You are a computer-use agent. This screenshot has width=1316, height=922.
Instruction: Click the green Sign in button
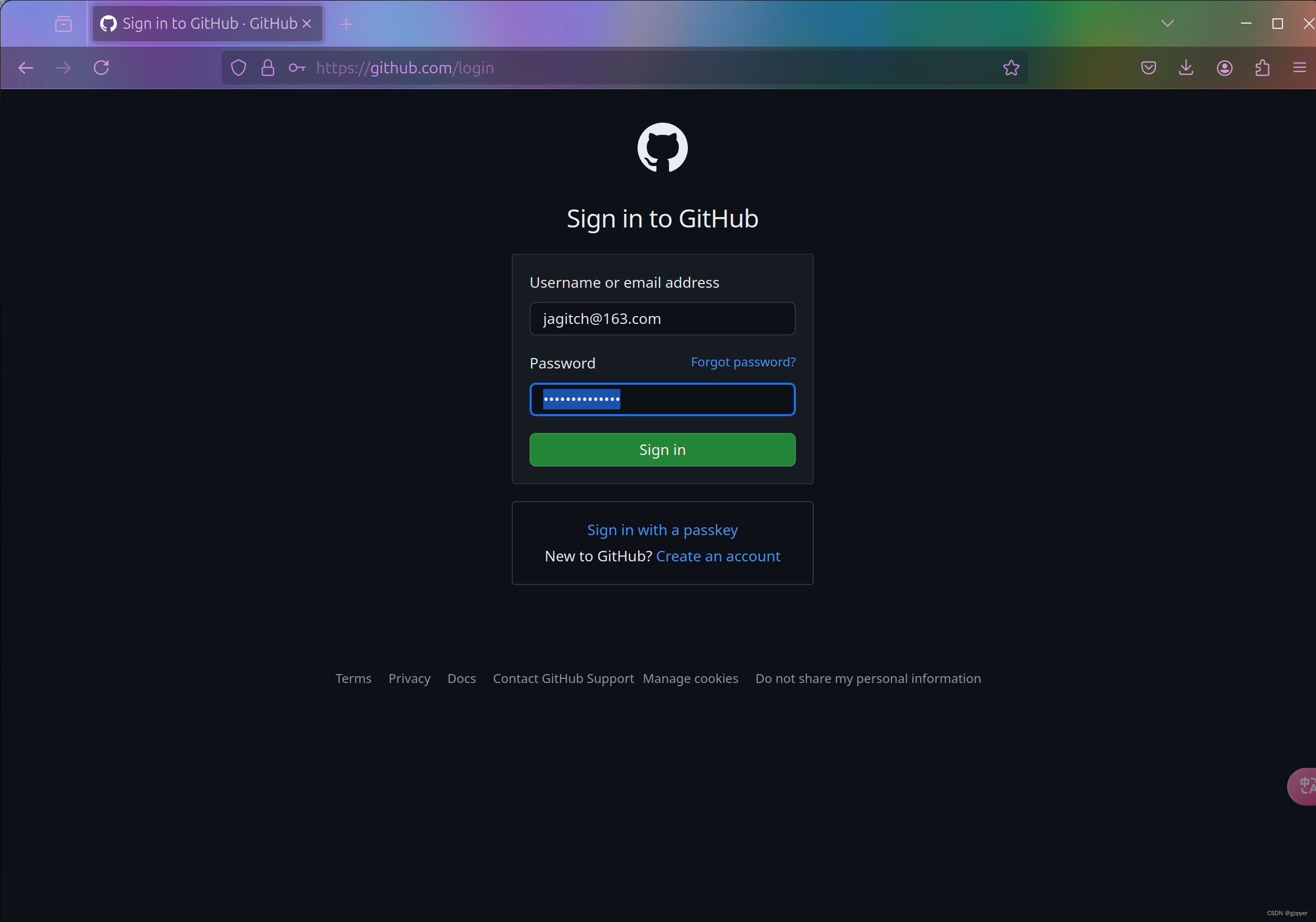coord(662,450)
